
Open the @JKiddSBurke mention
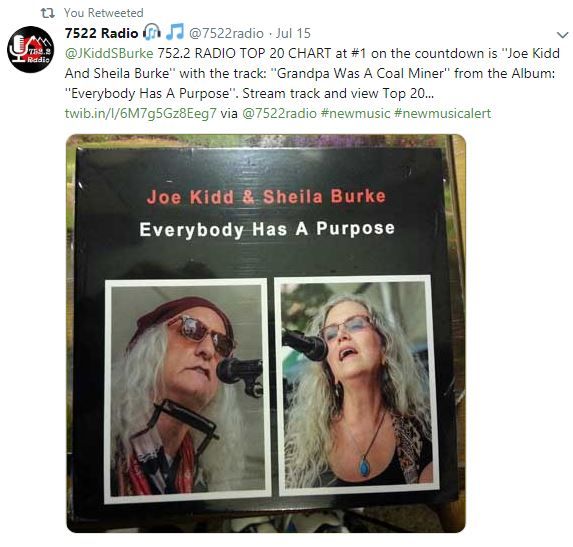coord(109,53)
